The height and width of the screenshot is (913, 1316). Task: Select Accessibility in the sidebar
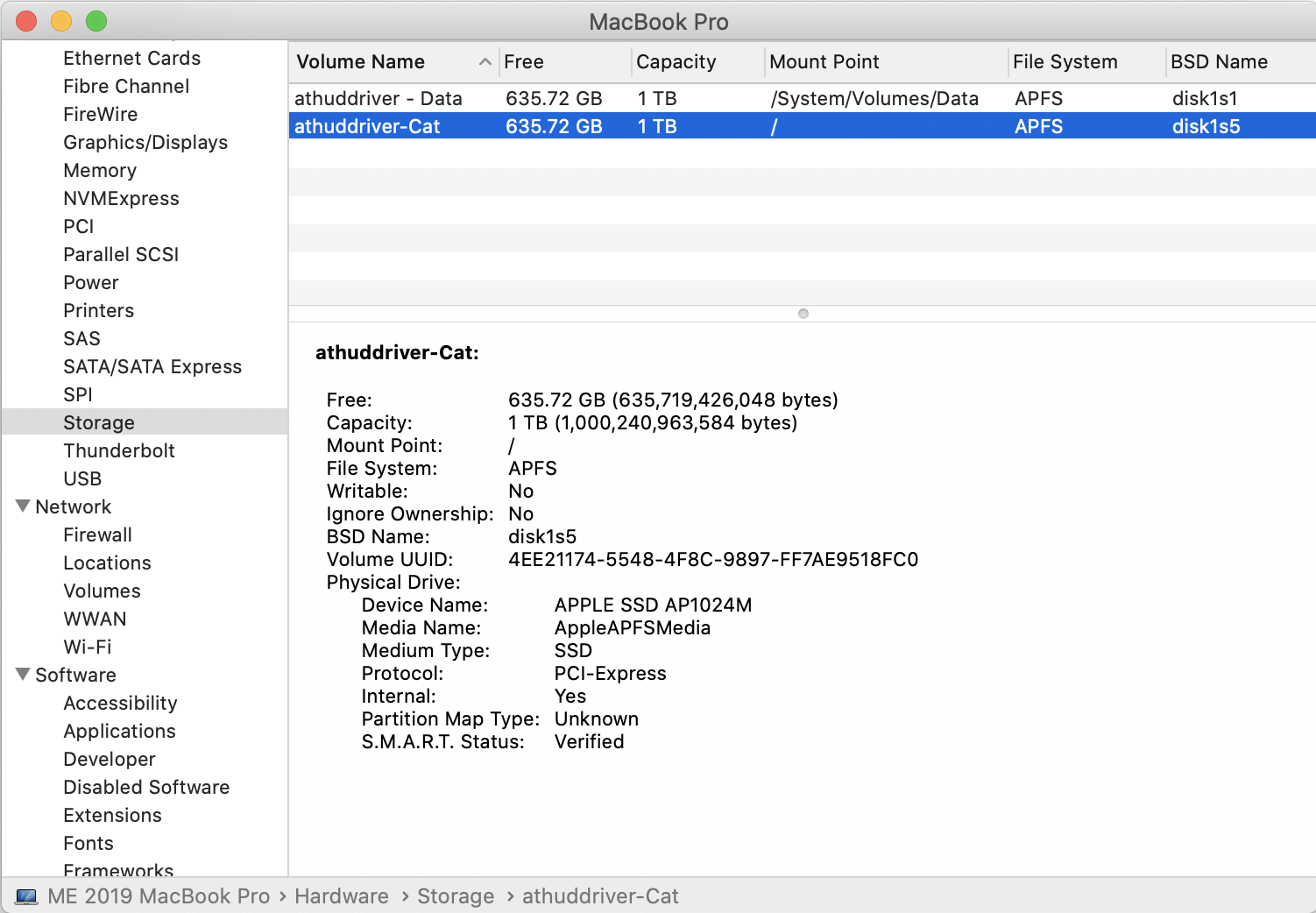click(x=120, y=703)
